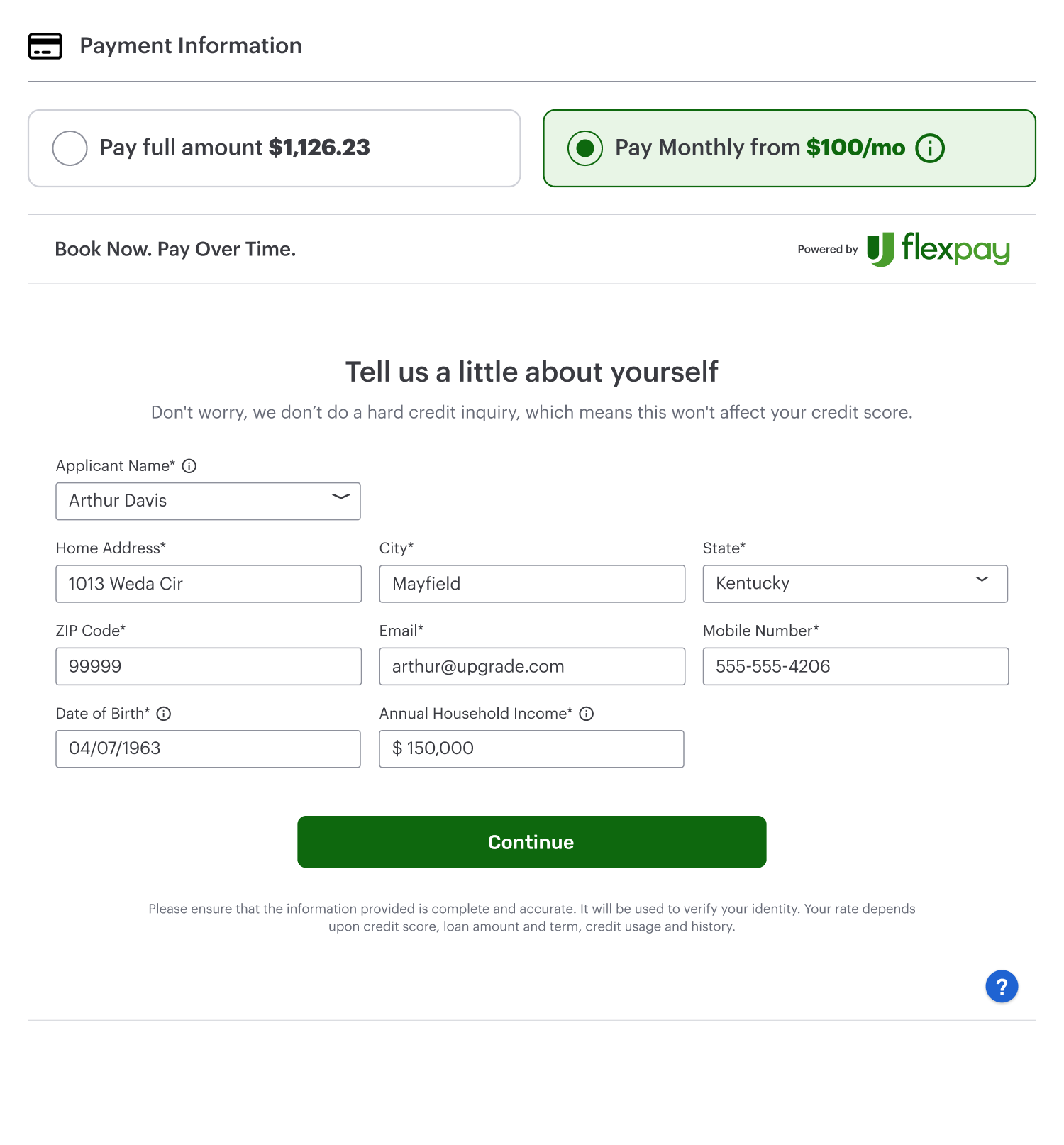This screenshot has width=1064, height=1145.
Task: Click the Date of Birth info icon
Action: point(164,714)
